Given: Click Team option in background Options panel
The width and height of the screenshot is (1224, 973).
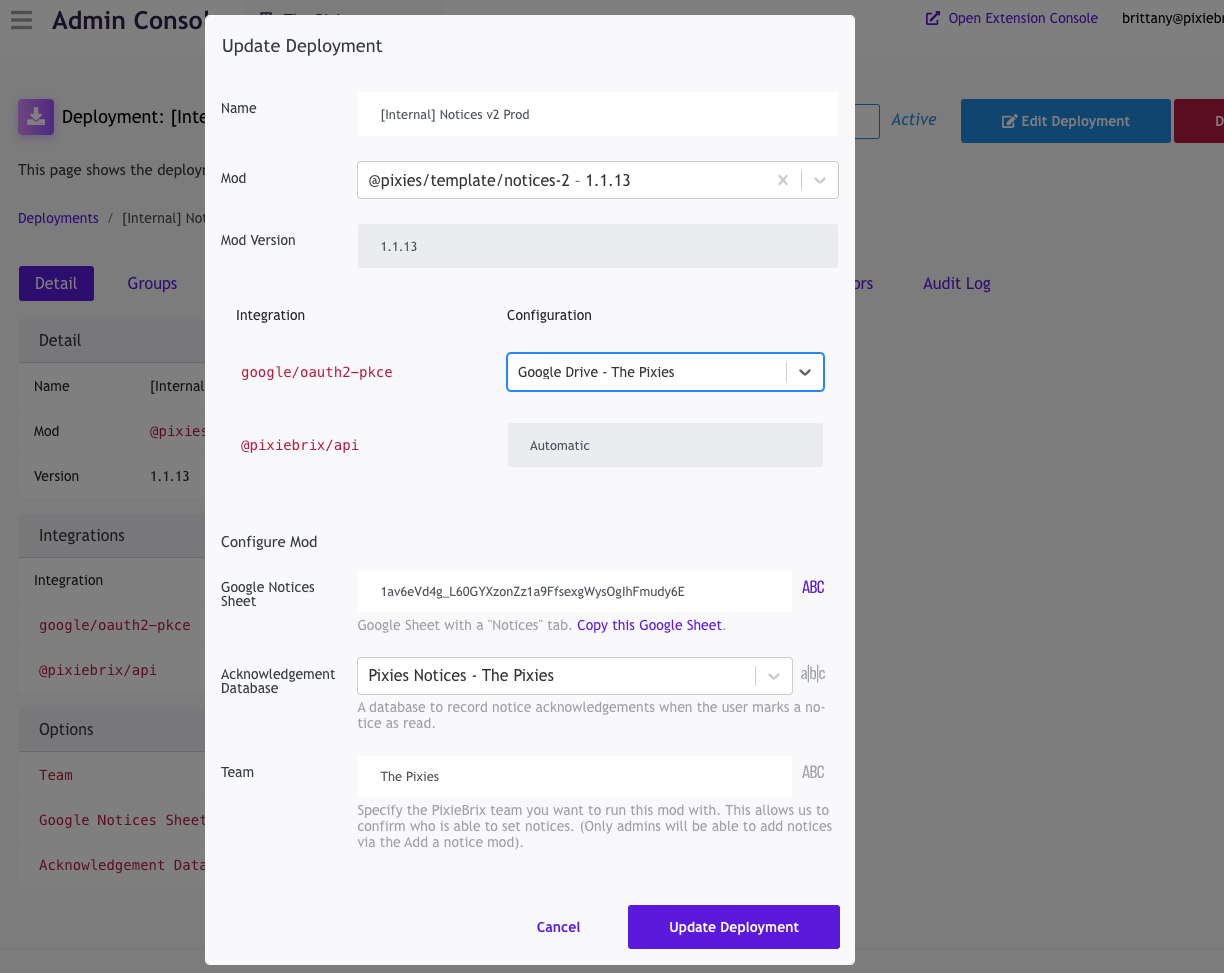Looking at the screenshot, I should (56, 775).
